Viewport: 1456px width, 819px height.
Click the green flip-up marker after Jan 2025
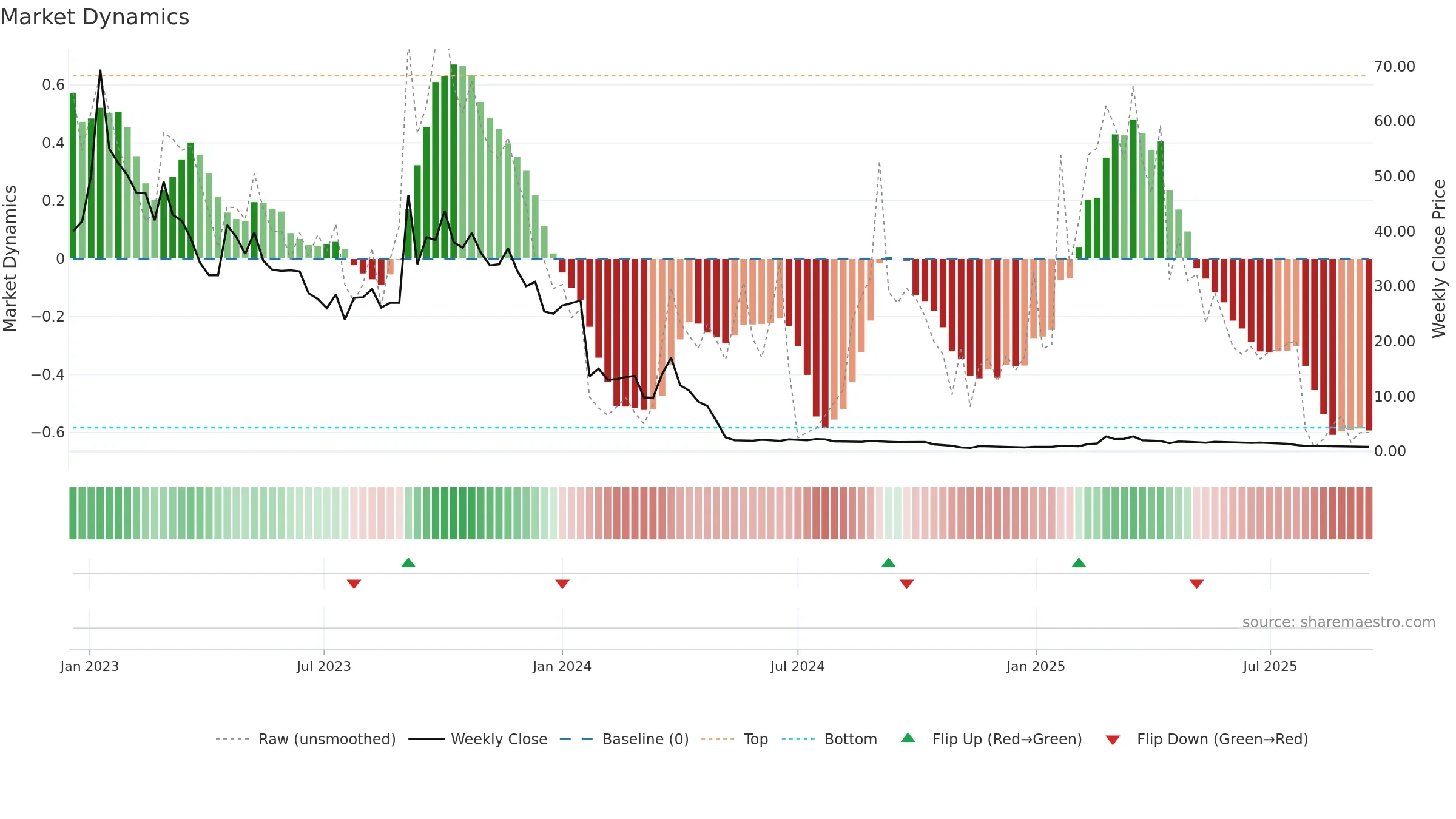[1079, 562]
